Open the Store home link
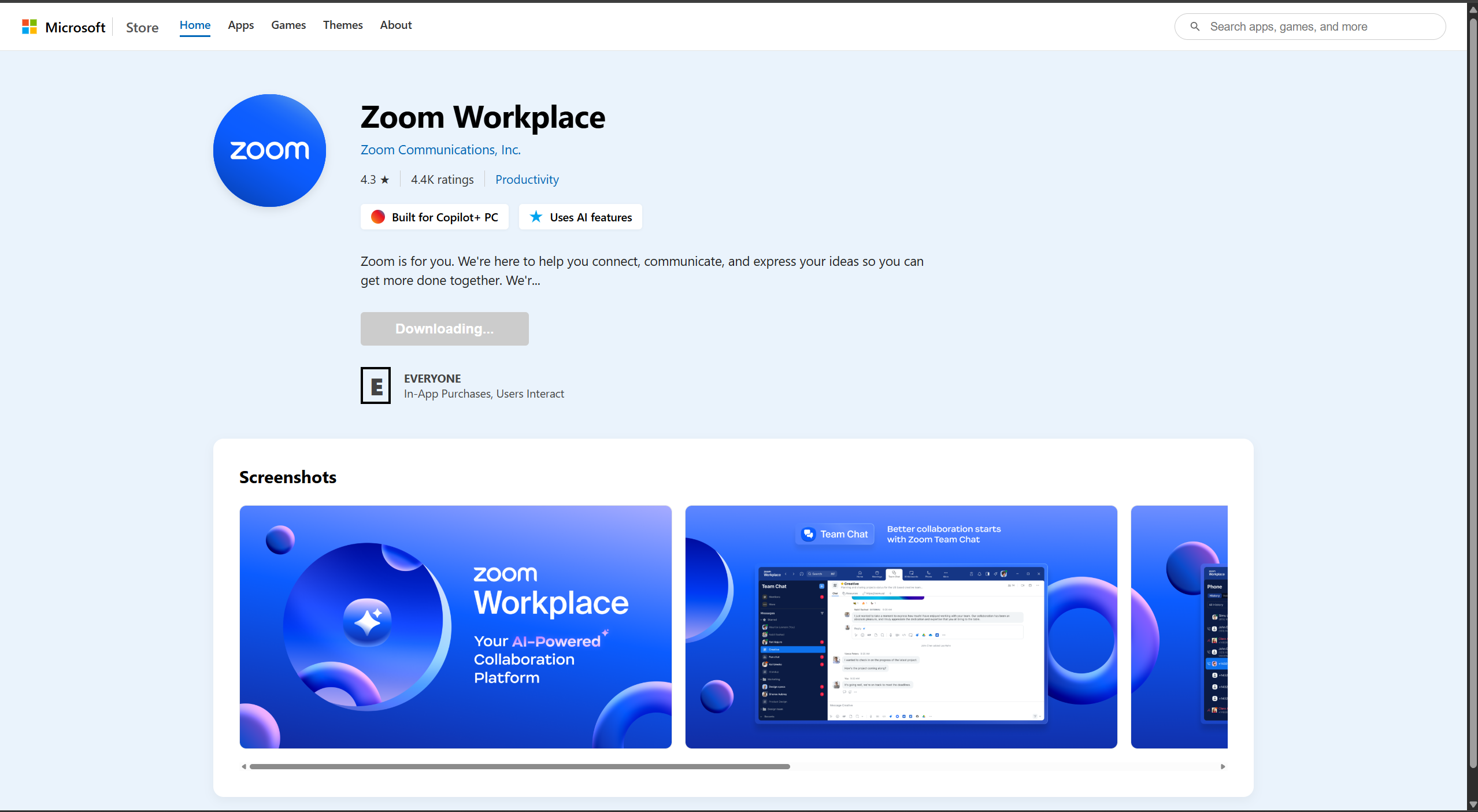This screenshot has height=812, width=1478. 142,27
